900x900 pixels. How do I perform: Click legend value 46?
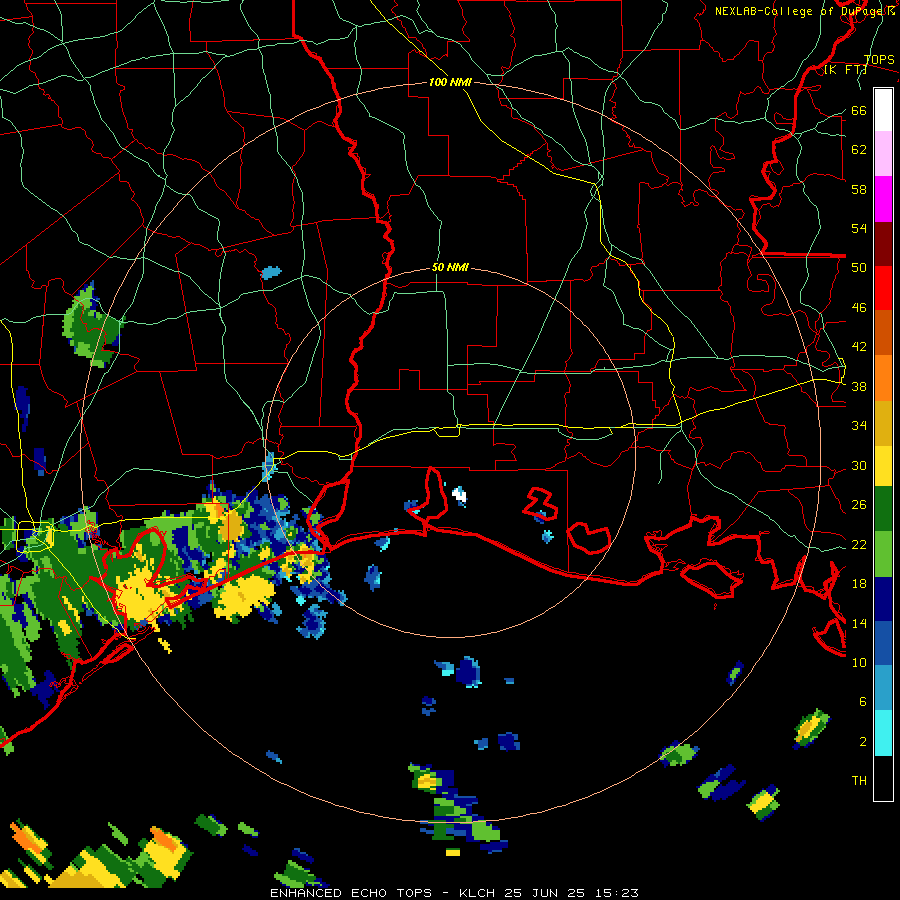859,307
